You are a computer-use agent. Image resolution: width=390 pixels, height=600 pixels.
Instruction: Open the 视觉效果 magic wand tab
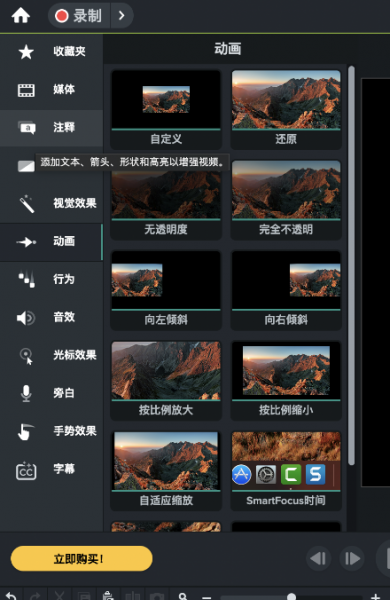[51, 203]
